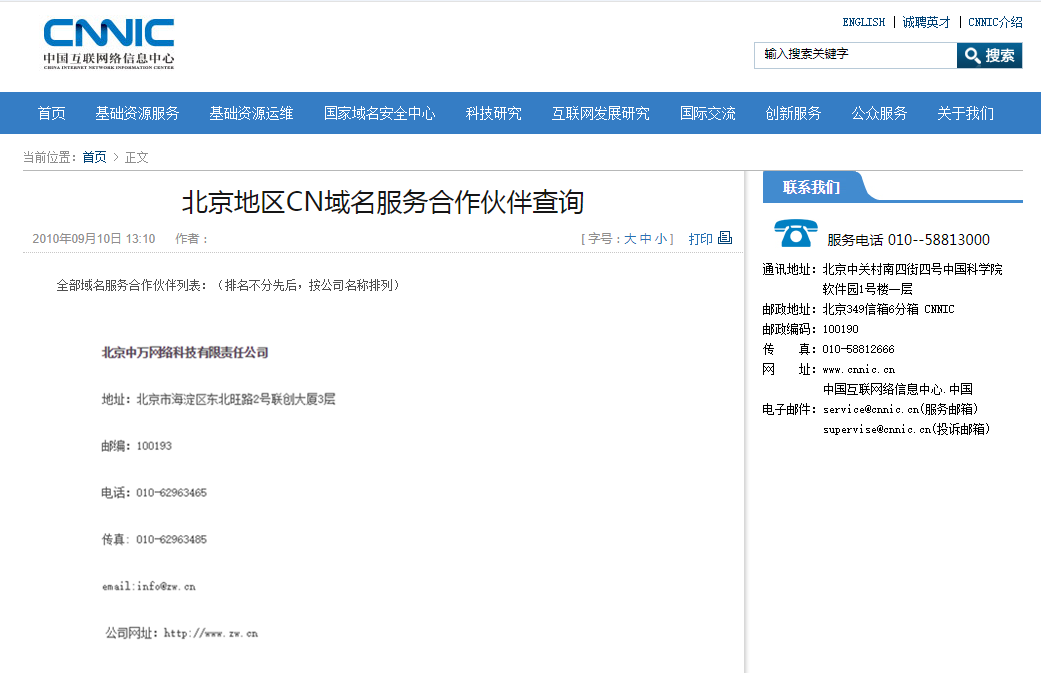Click the service@cnnic.cn service email
Image resolution: width=1041 pixels, height=673 pixels.
[900, 410]
